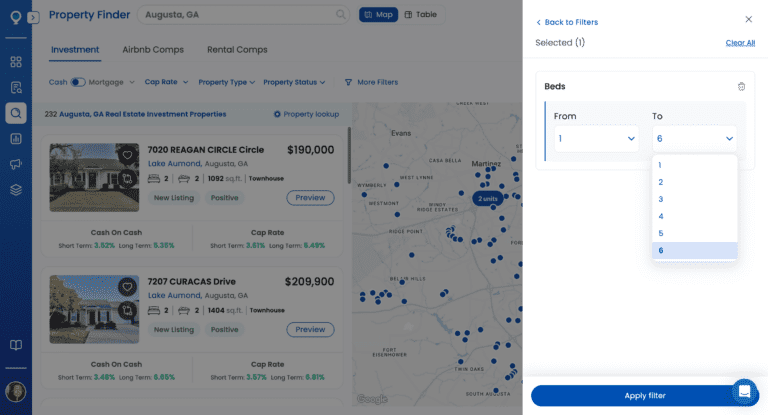Screen dimensions: 768x415
Task: Favorite the 7020 Reagan Circle listing heart
Action: pyautogui.click(x=127, y=155)
